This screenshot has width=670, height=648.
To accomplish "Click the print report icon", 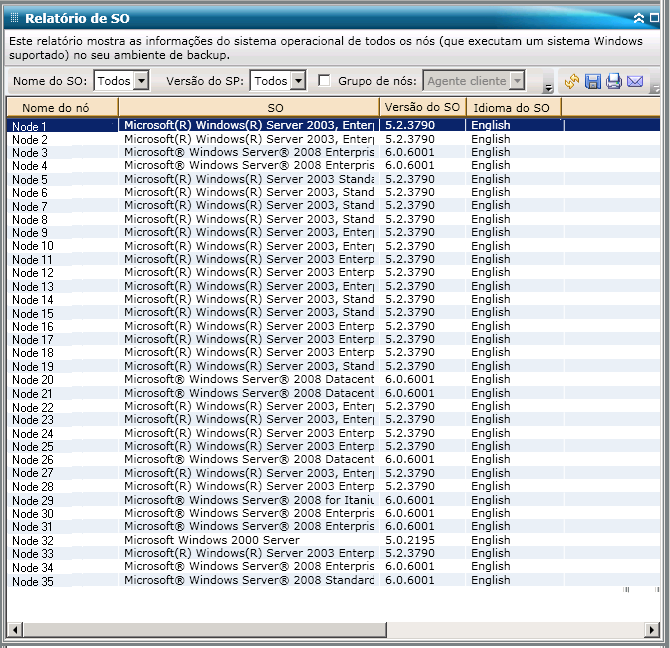I will 614,81.
